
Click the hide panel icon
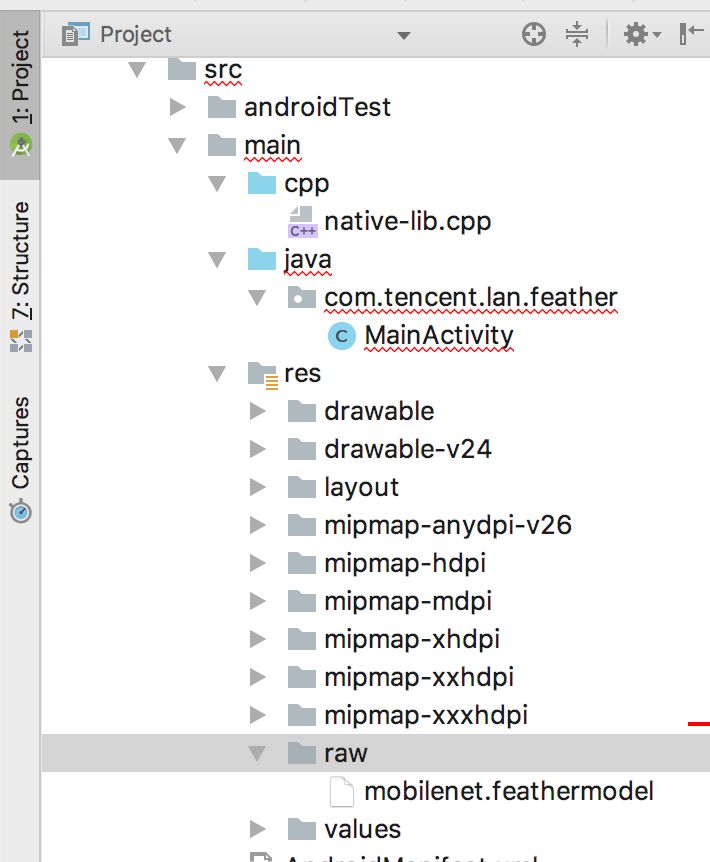[x=691, y=34]
